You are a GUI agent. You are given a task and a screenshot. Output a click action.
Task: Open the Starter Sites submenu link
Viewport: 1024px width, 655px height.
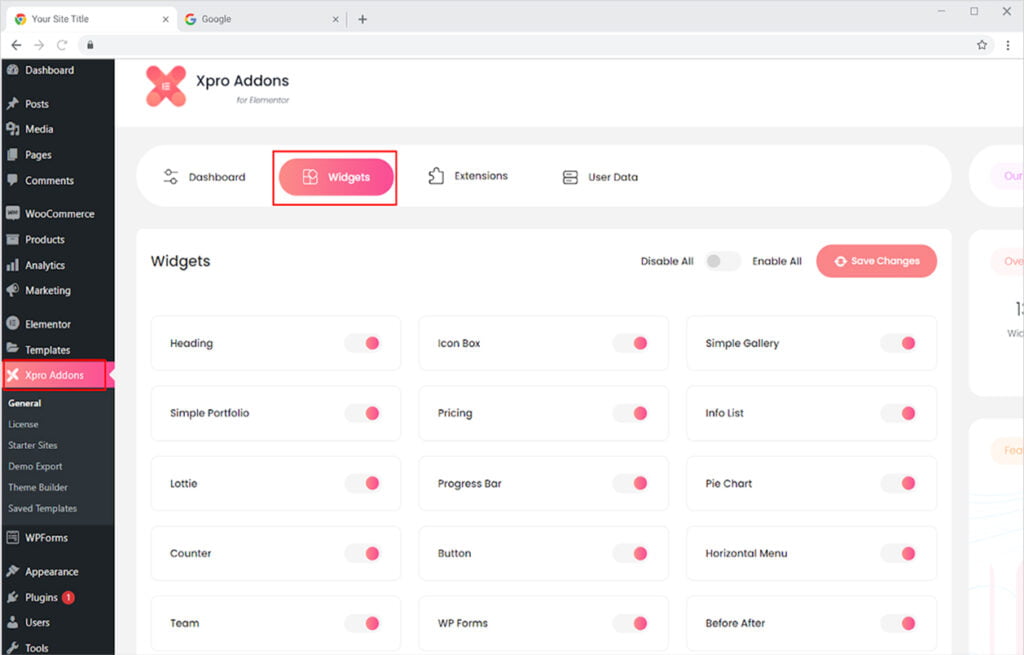33,445
